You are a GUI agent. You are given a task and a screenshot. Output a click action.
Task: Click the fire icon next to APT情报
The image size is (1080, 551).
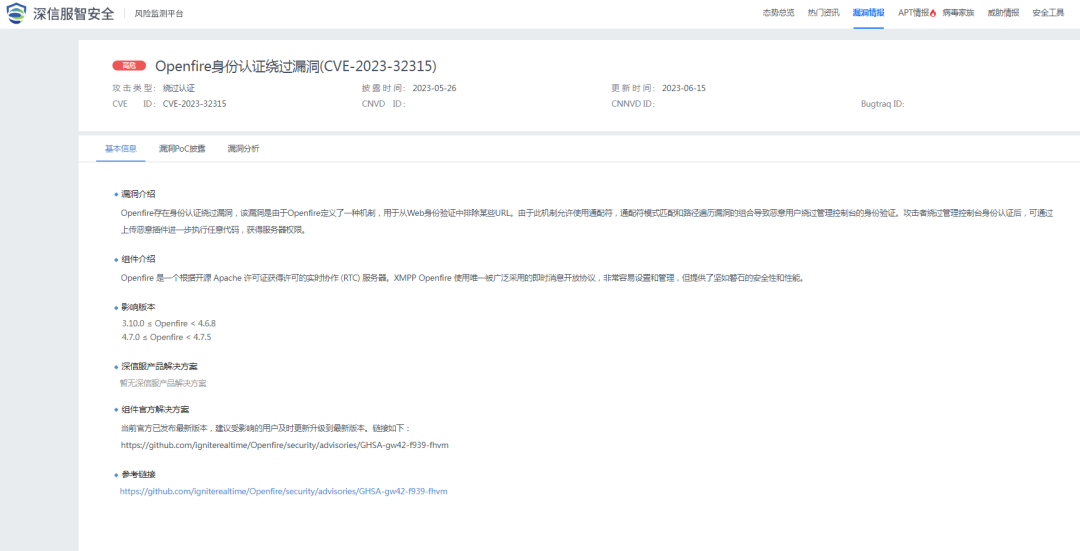click(x=933, y=13)
